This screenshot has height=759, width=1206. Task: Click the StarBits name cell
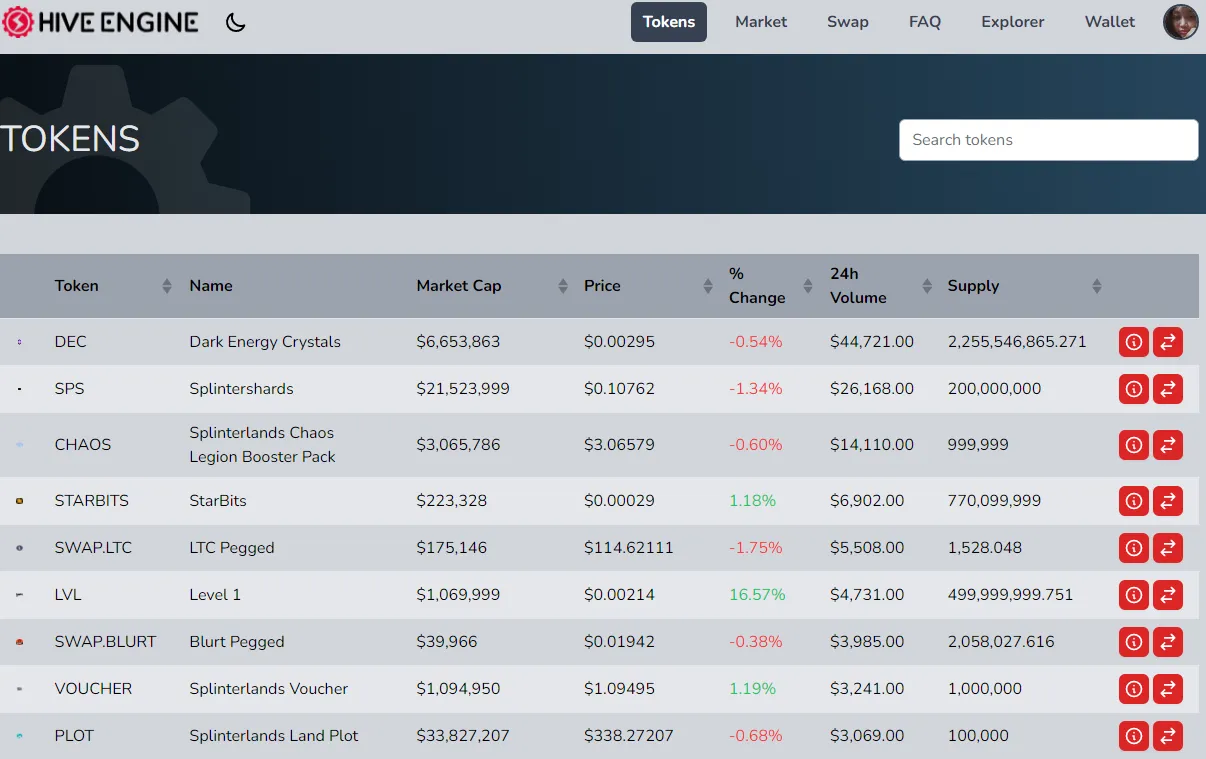coord(218,501)
